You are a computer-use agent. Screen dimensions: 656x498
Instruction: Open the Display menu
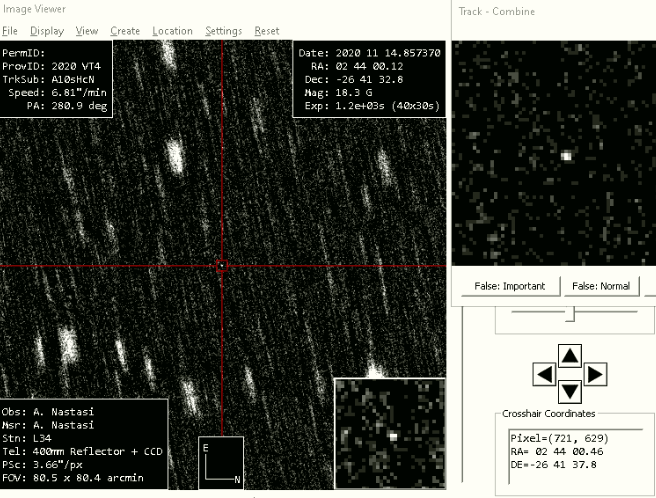click(x=47, y=31)
